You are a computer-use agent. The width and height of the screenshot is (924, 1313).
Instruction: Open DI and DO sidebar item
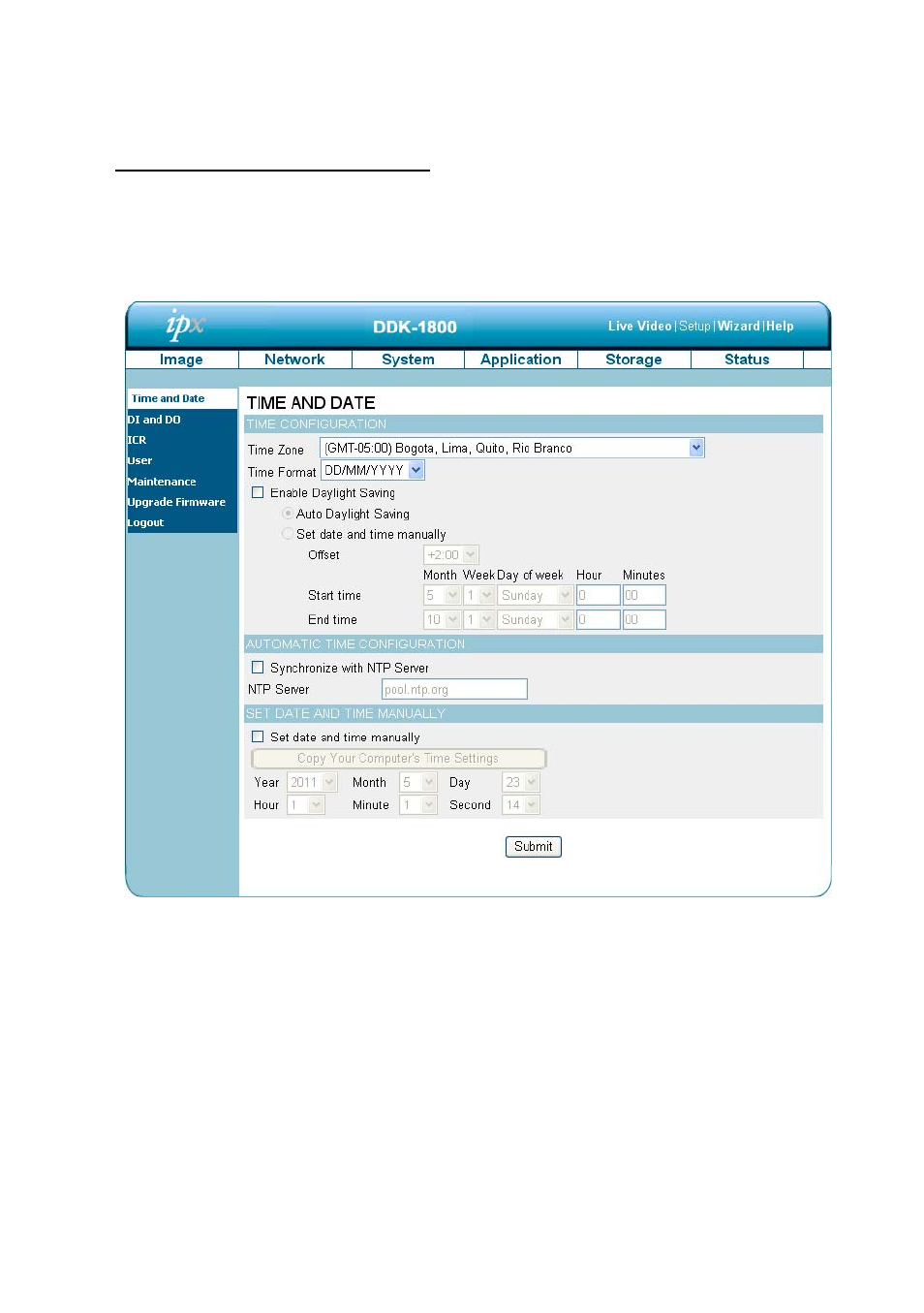pyautogui.click(x=154, y=420)
